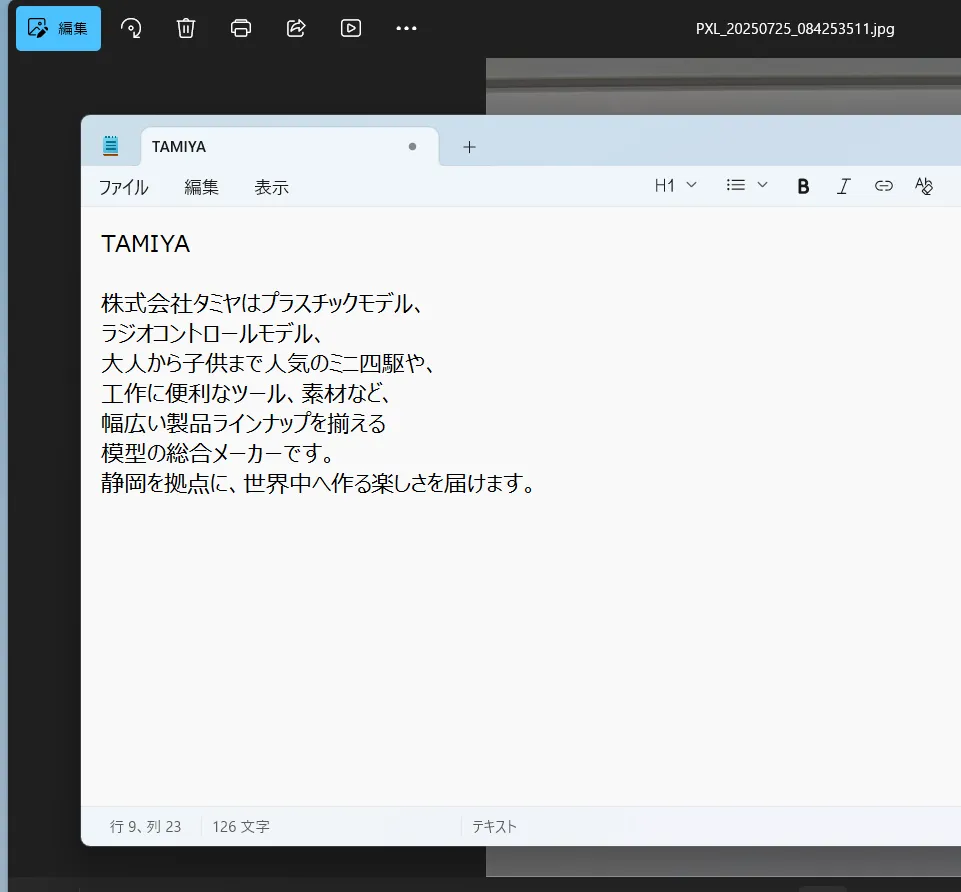Click the line ラジオコントロールモデル、
961x892 pixels.
coord(211,334)
